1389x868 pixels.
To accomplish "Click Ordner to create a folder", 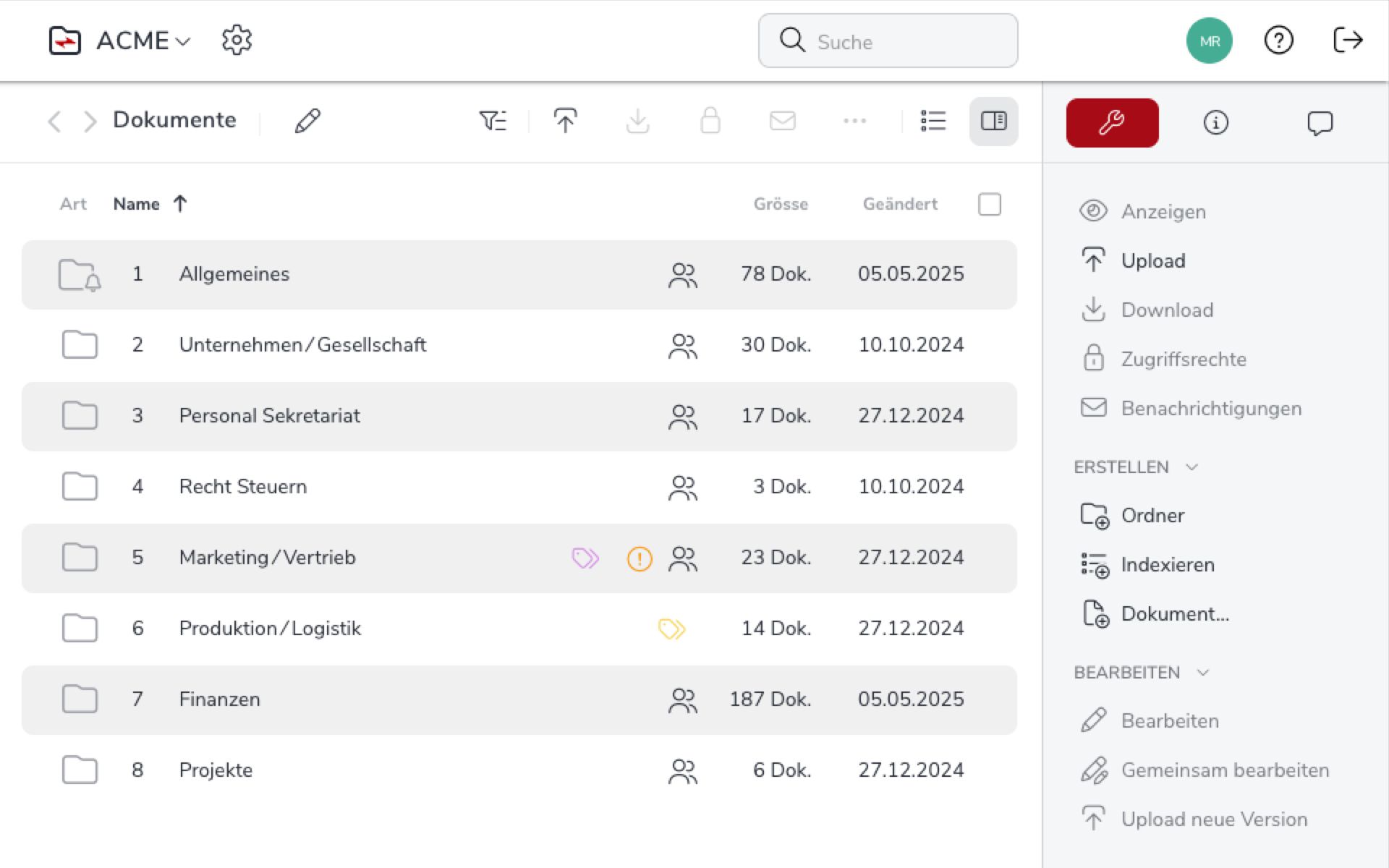I will pyautogui.click(x=1152, y=516).
